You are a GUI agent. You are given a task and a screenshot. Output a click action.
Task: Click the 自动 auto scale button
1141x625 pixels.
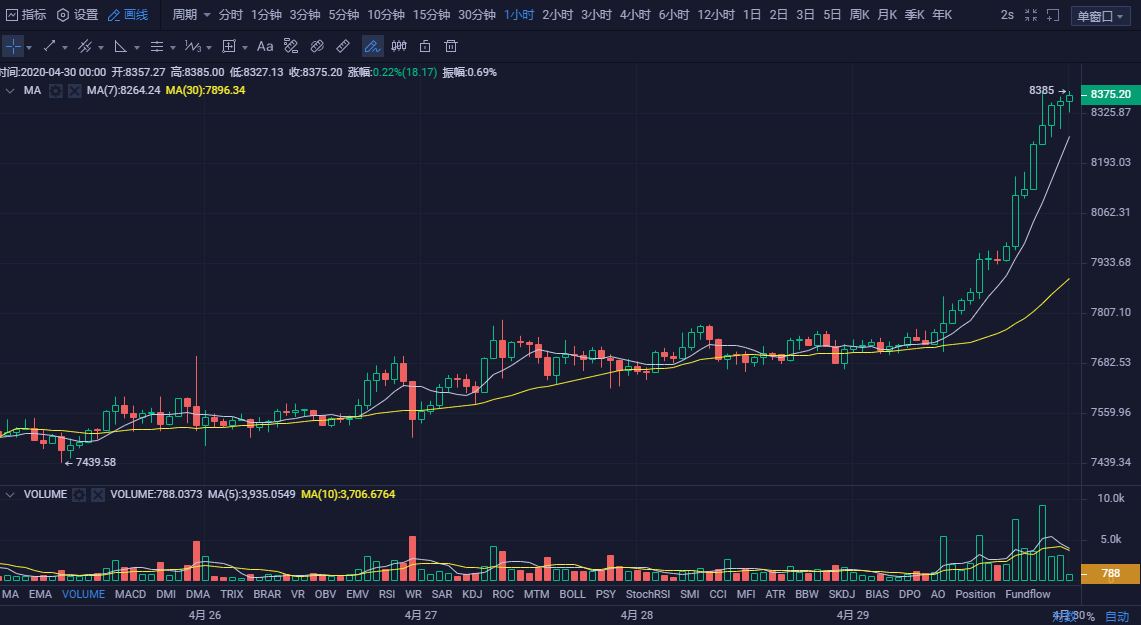pos(1117,616)
